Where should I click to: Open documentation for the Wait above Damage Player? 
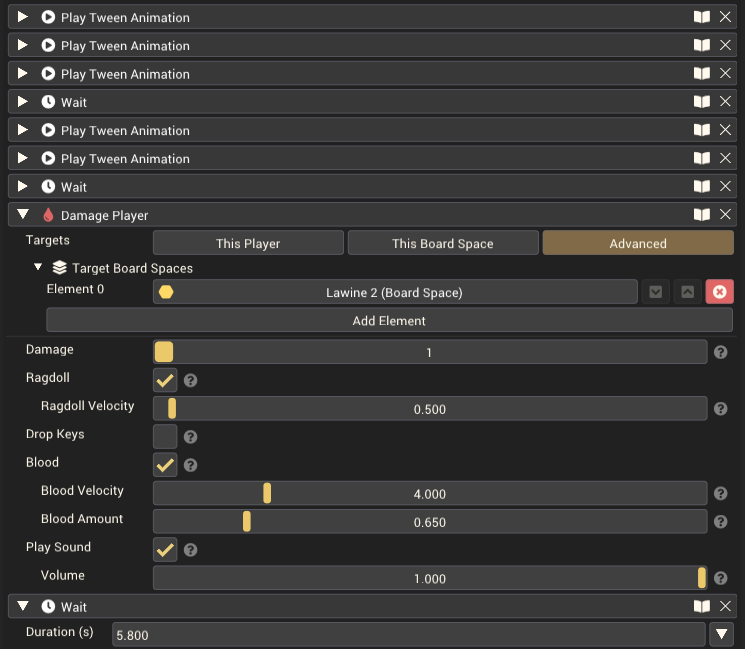pos(701,186)
